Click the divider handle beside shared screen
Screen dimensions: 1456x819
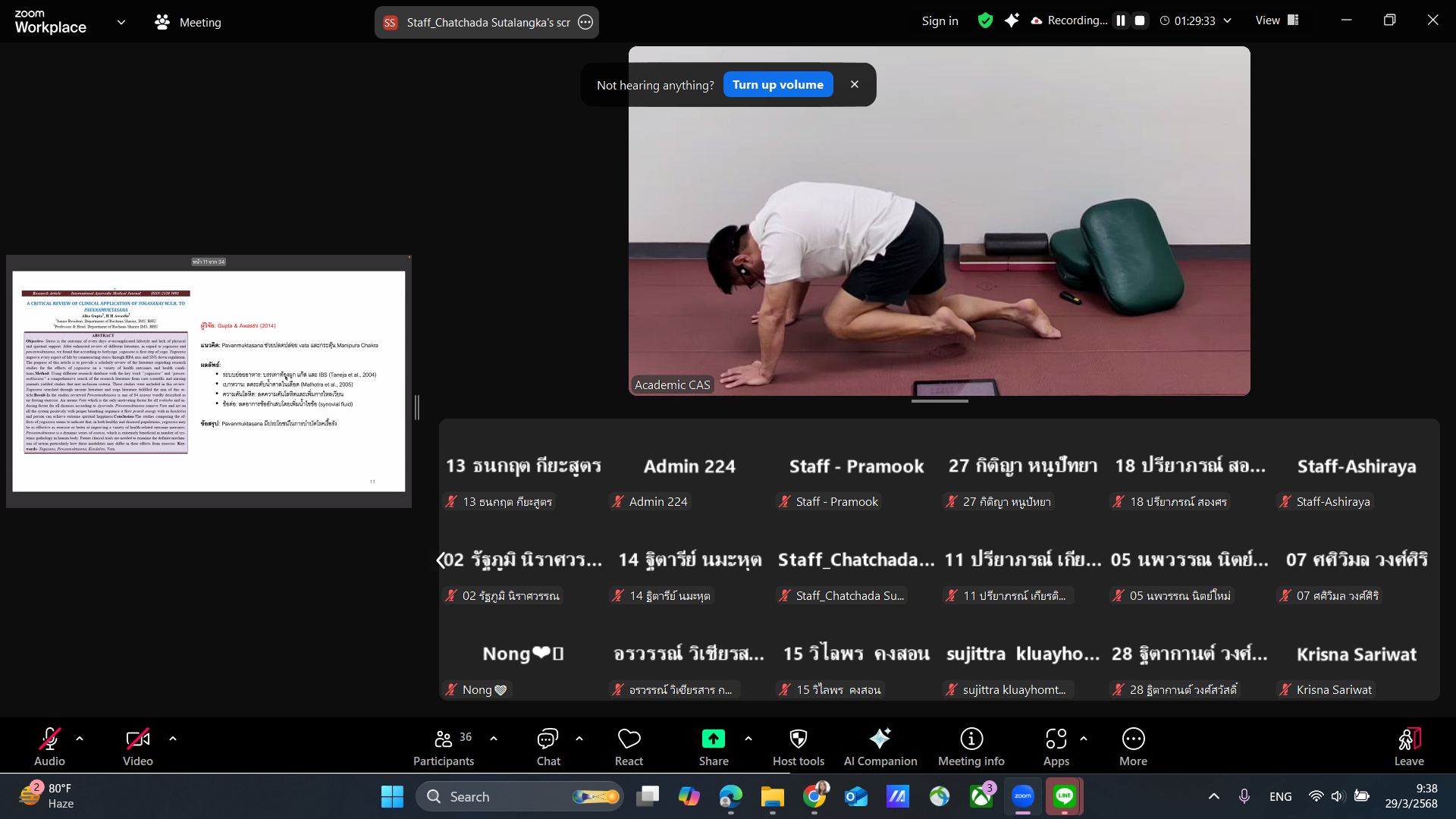pos(417,407)
